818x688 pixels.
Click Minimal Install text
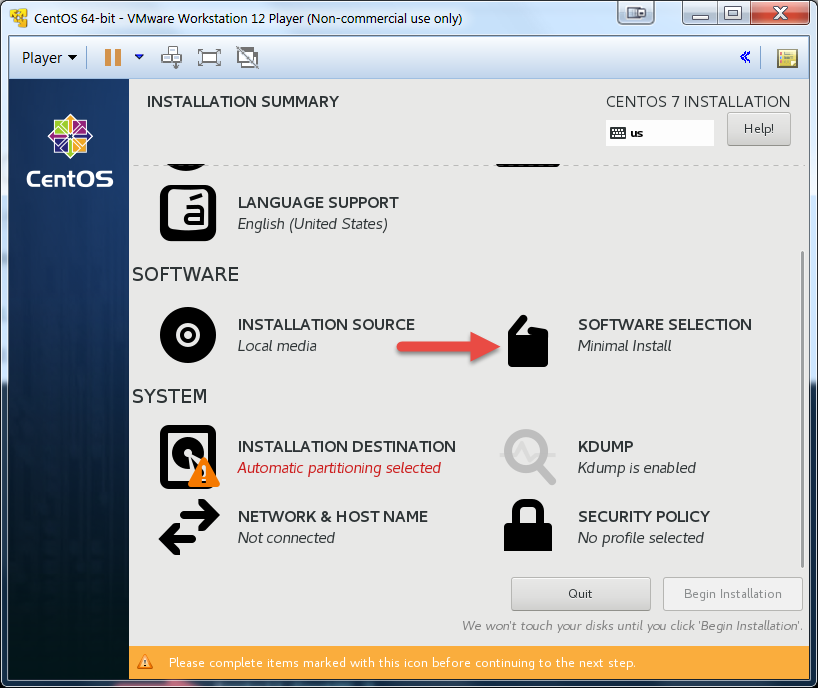point(624,346)
